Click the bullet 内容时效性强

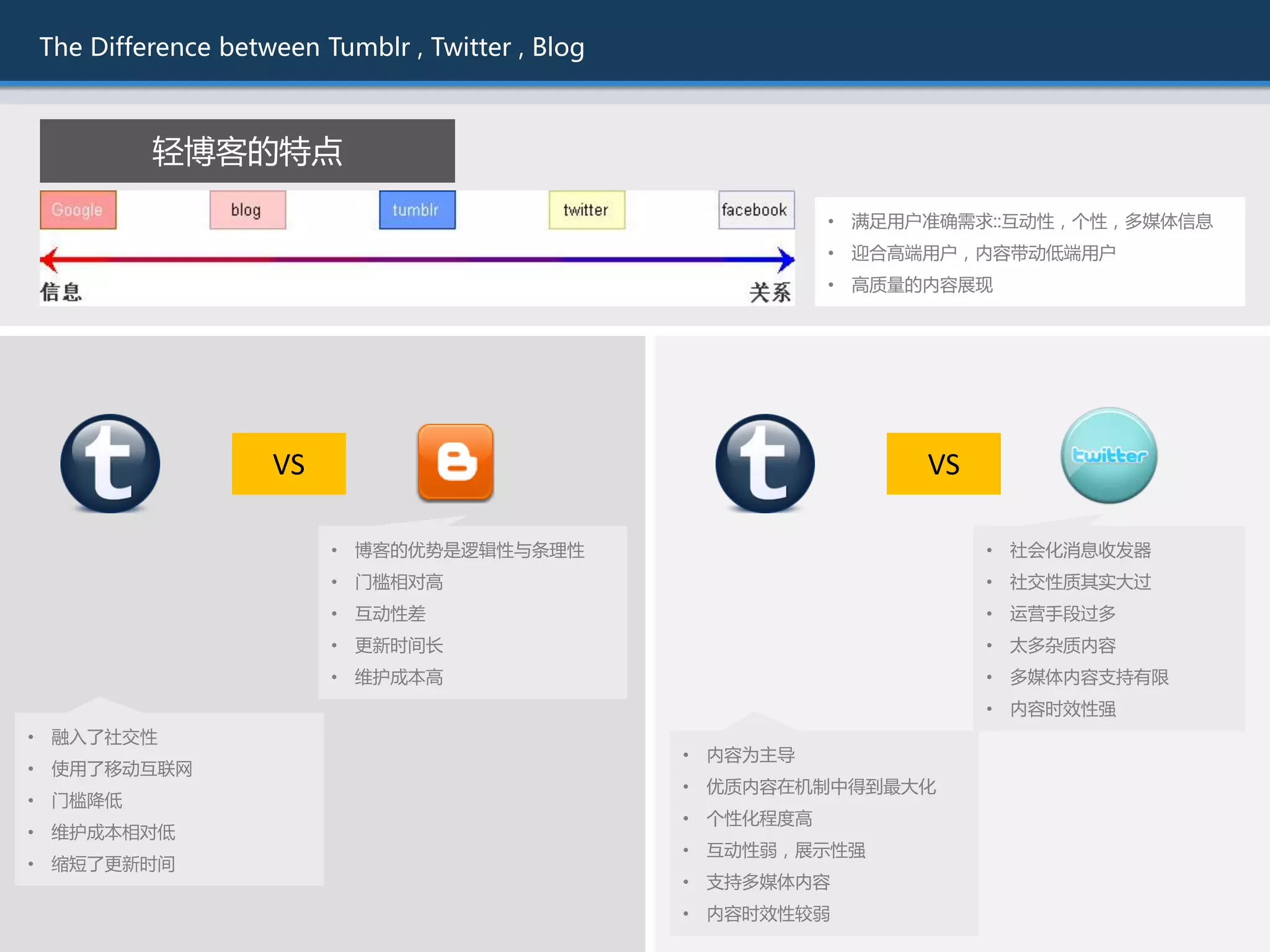click(1063, 708)
